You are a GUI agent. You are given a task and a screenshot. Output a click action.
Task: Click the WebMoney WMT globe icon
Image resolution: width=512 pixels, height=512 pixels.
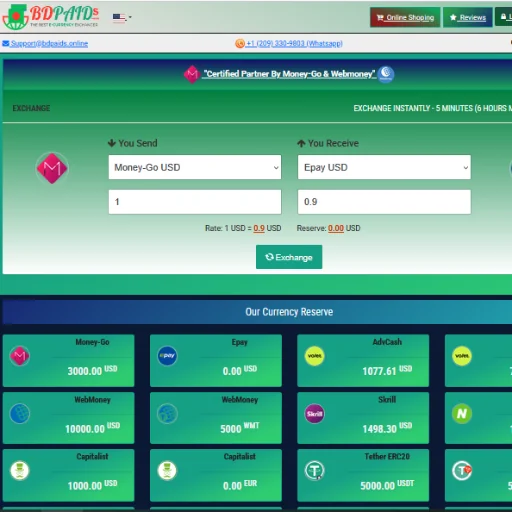(167, 414)
